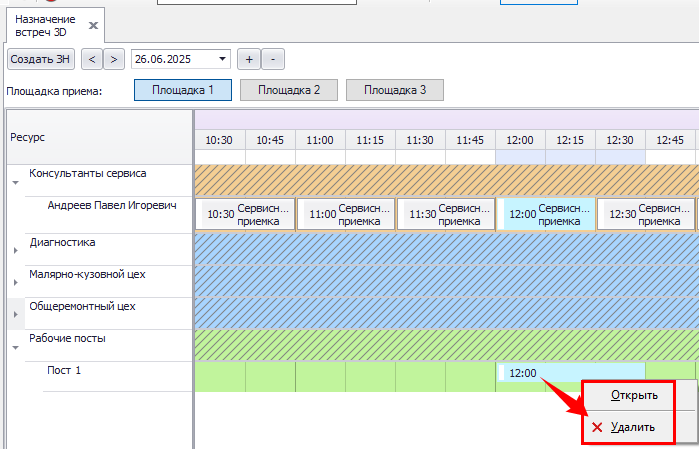Click the Создать ЗН button
Screen dimensions: 699x449
[40, 59]
